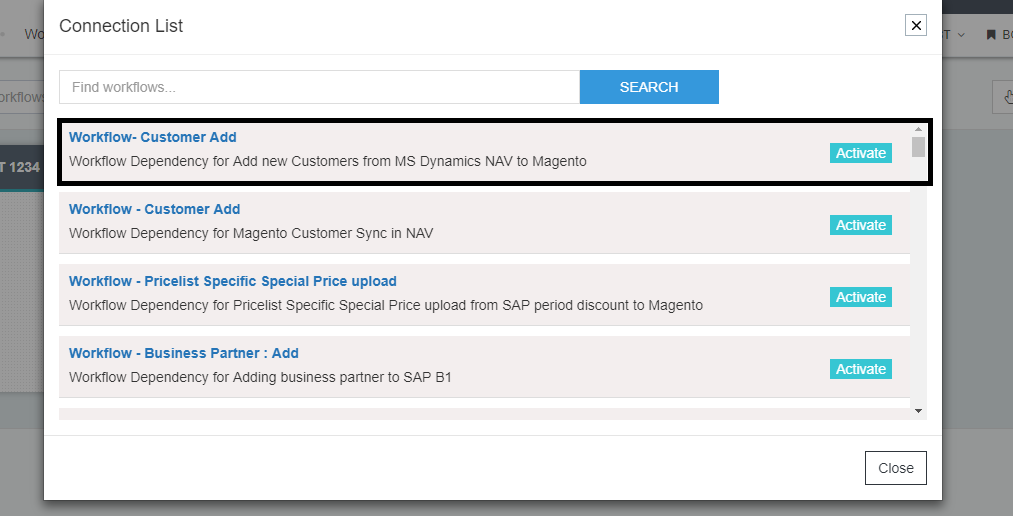Activate the NAV to Magento Customer Add workflow
This screenshot has width=1013, height=516.
(x=860, y=153)
